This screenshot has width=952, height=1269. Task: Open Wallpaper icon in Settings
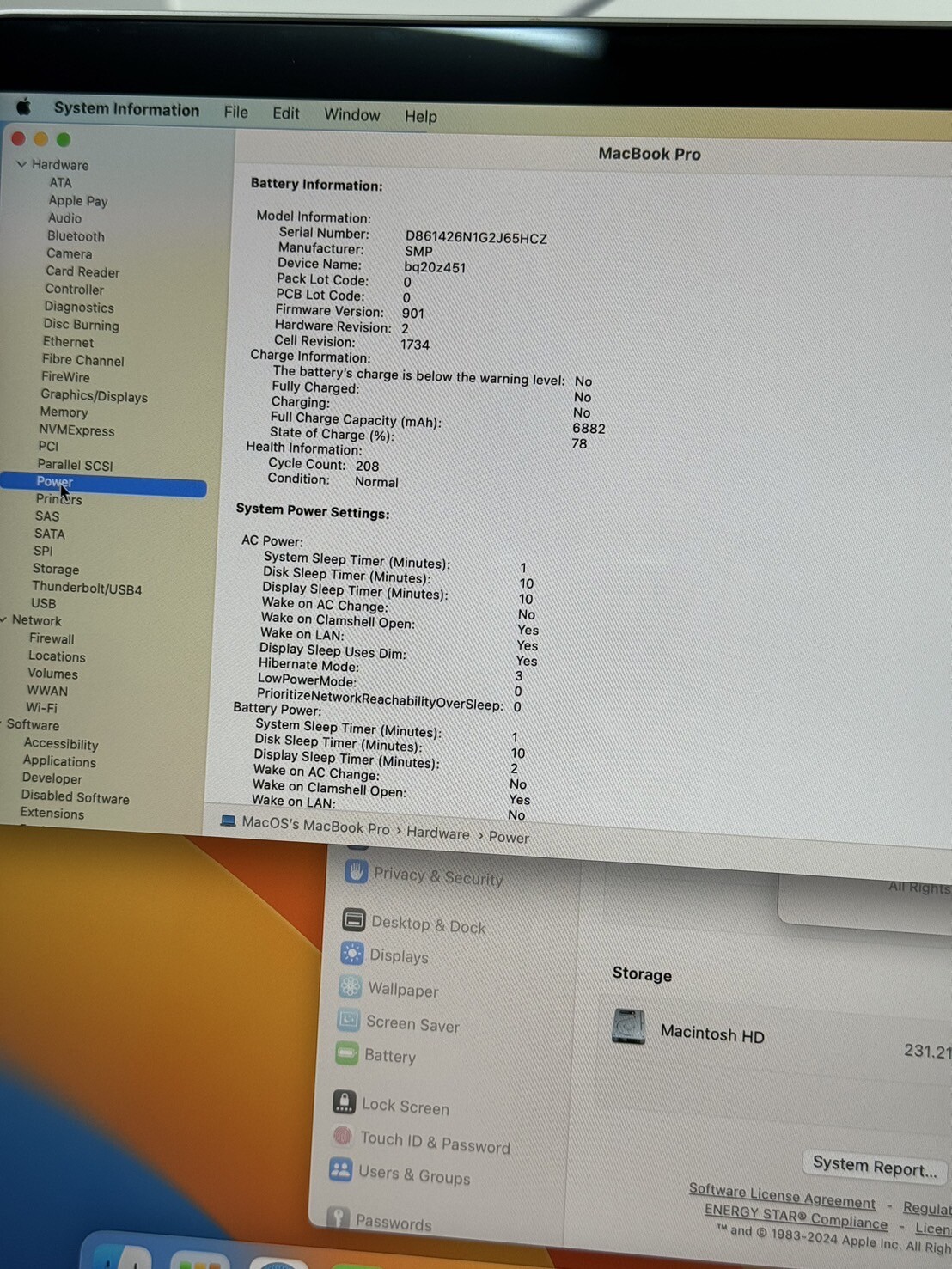pos(350,986)
